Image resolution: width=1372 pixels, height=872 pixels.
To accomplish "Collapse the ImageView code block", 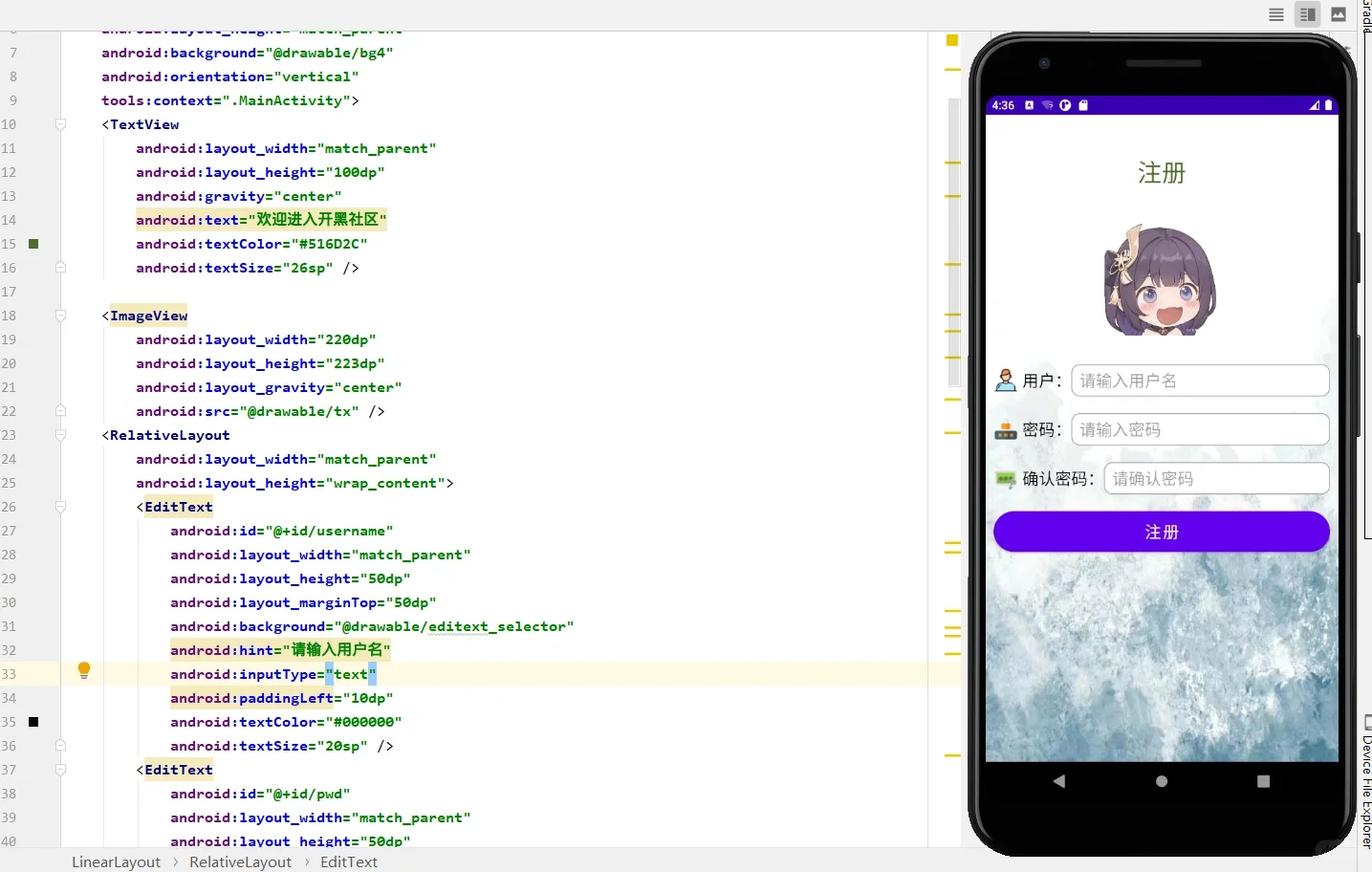I will pyautogui.click(x=59, y=316).
